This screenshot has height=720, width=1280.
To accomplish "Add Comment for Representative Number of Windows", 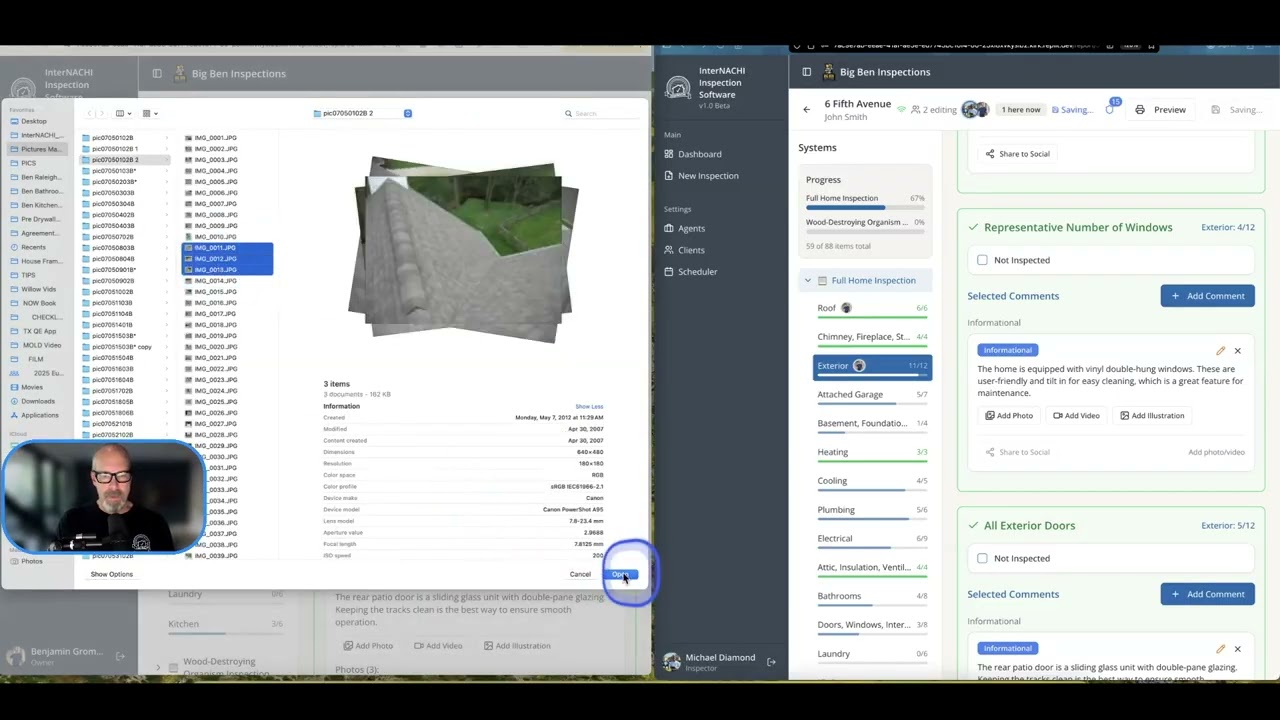I will click(x=1207, y=296).
